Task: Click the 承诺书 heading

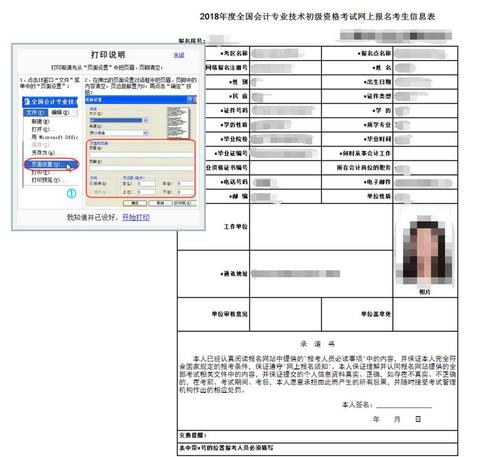Action: [317, 344]
